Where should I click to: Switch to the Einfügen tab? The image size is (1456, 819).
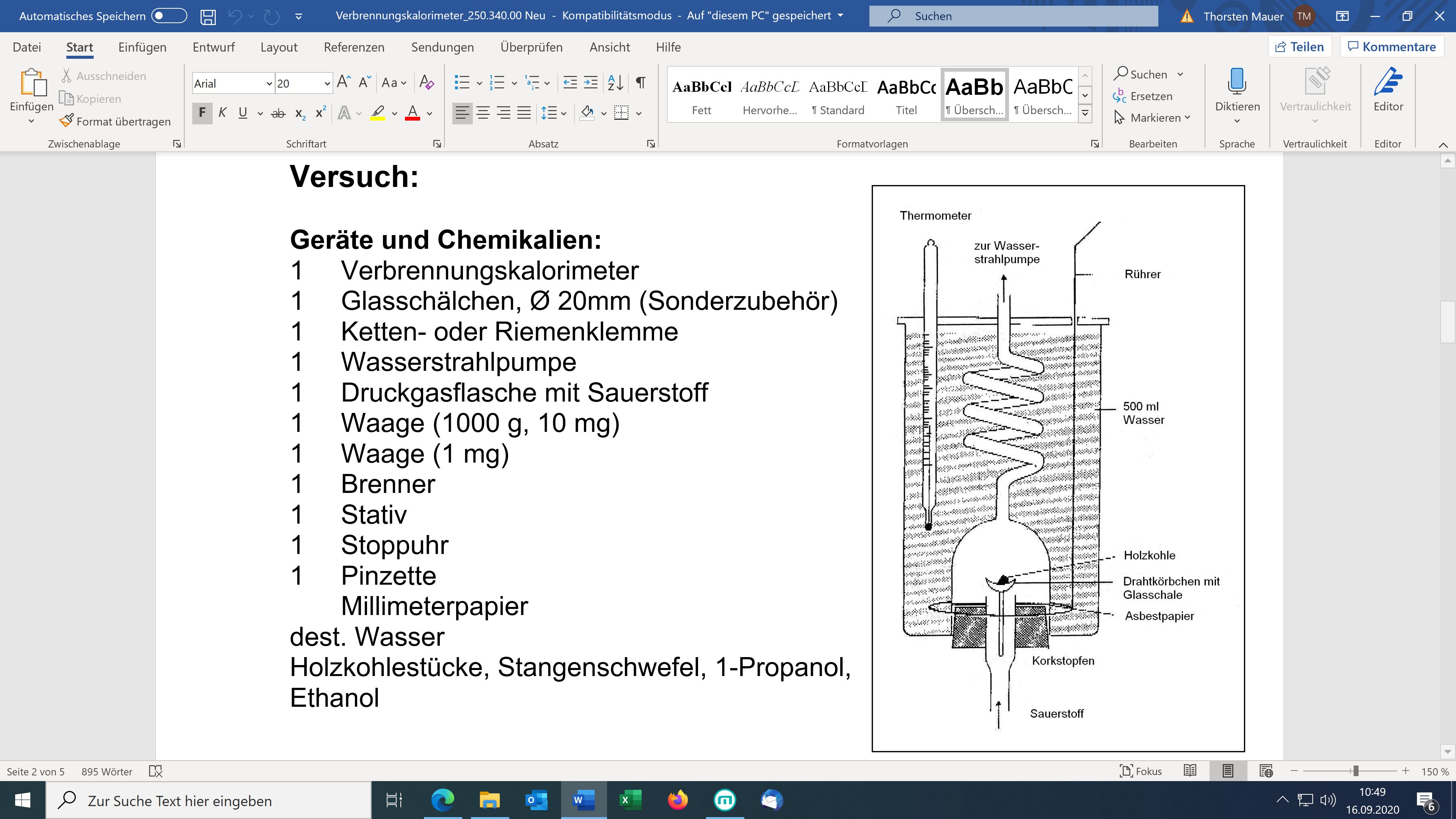pos(143,47)
